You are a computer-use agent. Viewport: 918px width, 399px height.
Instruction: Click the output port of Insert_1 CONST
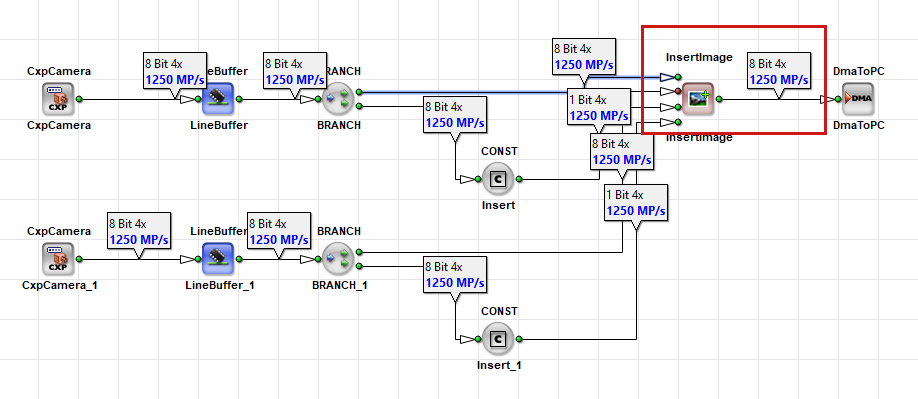518,339
